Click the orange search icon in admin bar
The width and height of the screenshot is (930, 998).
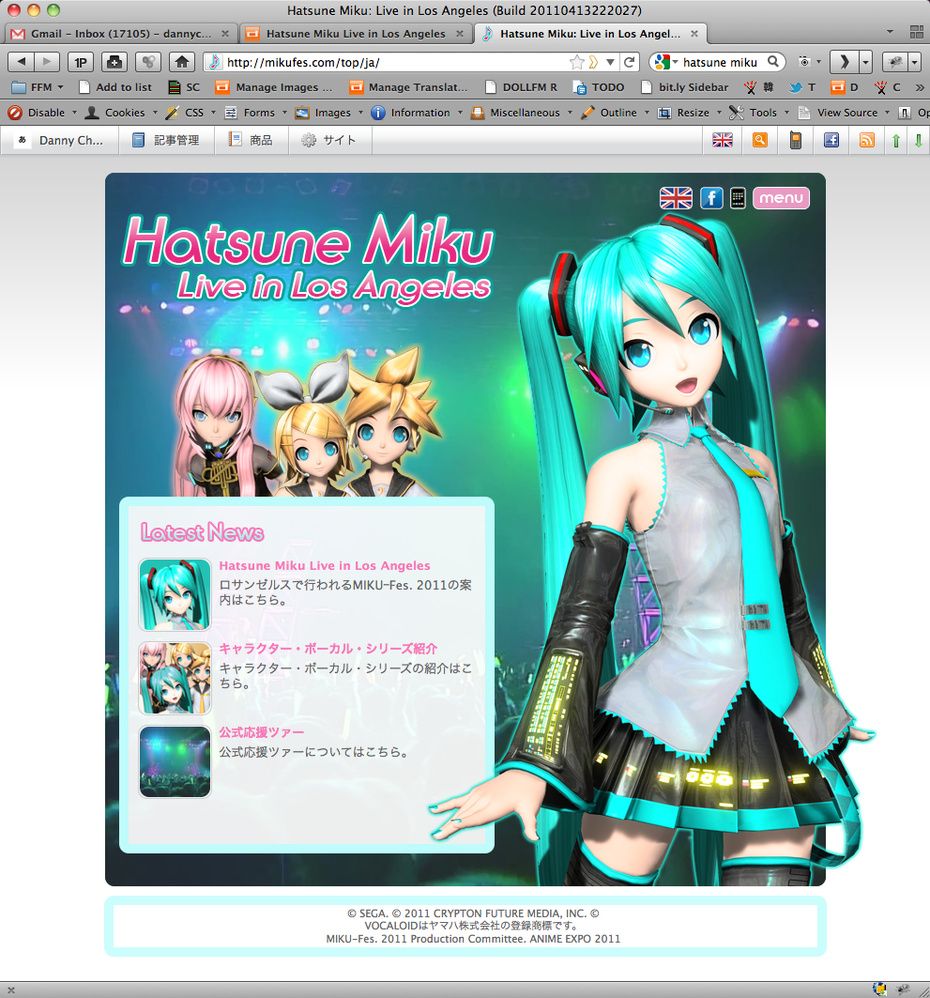760,140
